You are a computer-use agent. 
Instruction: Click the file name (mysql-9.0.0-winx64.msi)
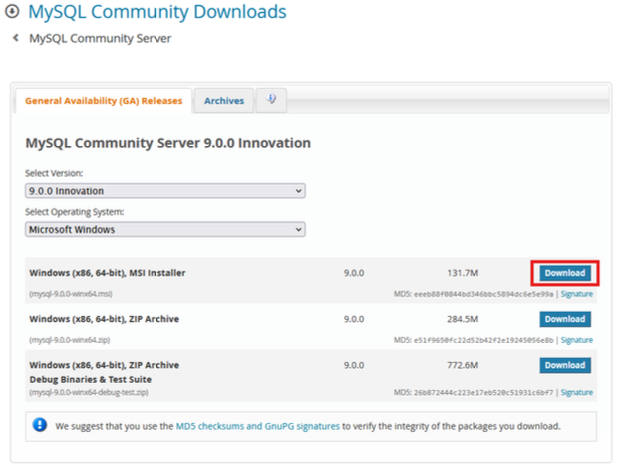pyautogui.click(x=71, y=294)
